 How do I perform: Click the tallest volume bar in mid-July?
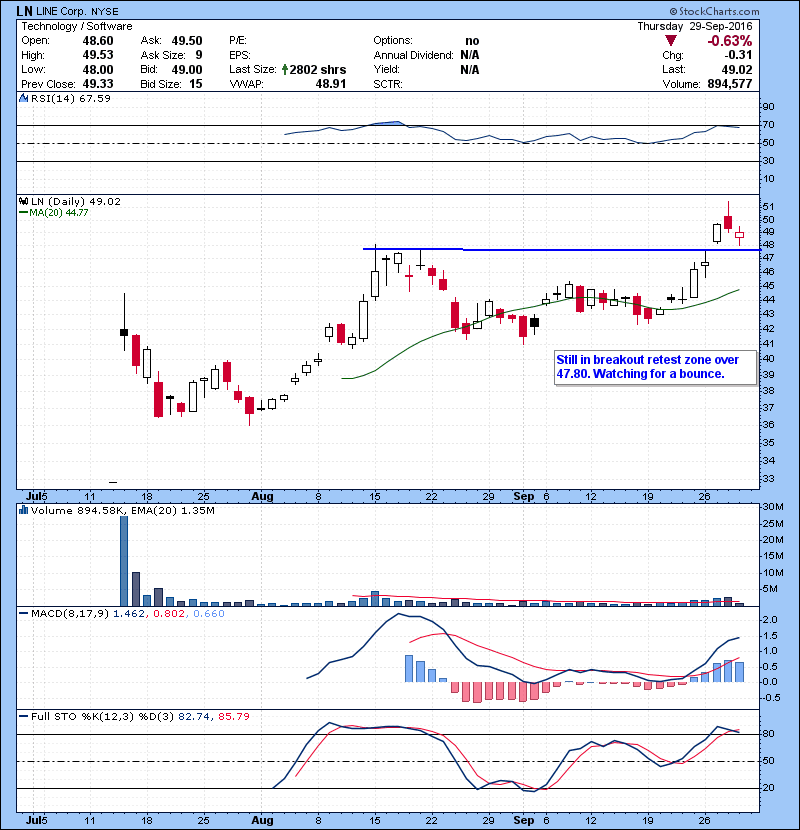pyautogui.click(x=124, y=561)
